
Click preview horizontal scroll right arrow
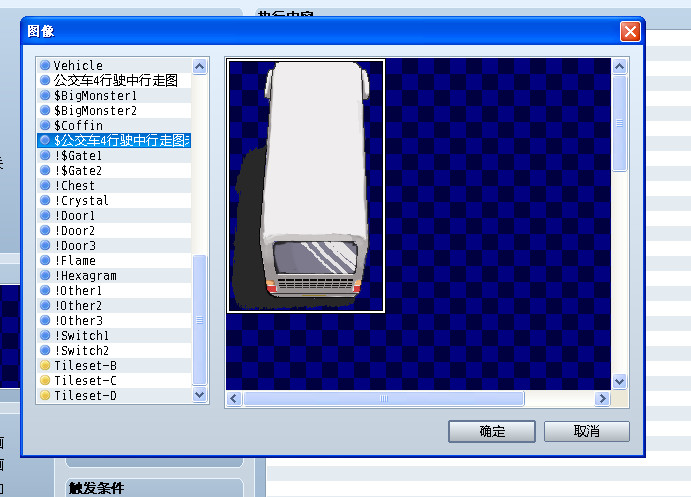[x=602, y=399]
